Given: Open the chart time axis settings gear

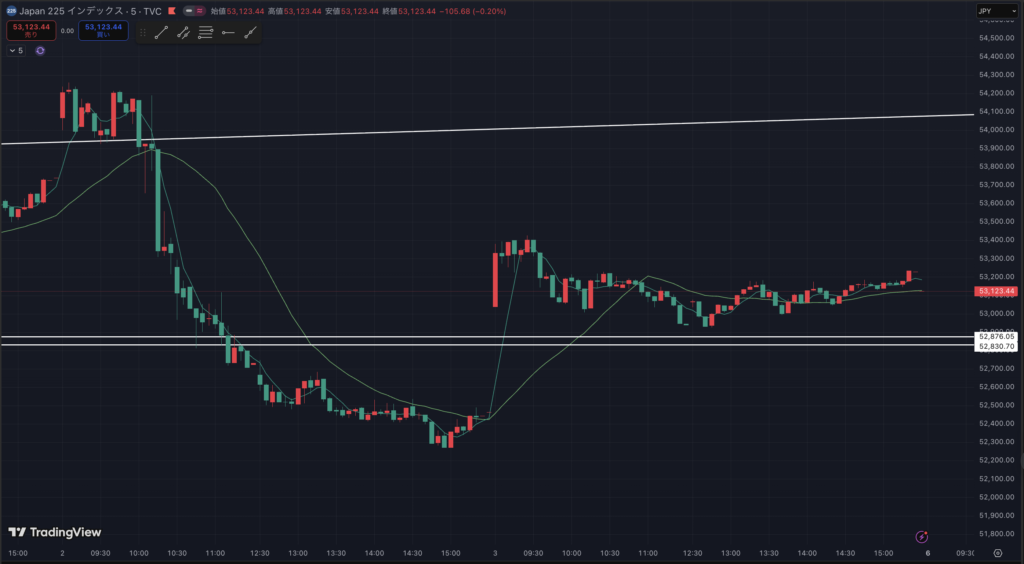Looking at the screenshot, I should [x=997, y=553].
